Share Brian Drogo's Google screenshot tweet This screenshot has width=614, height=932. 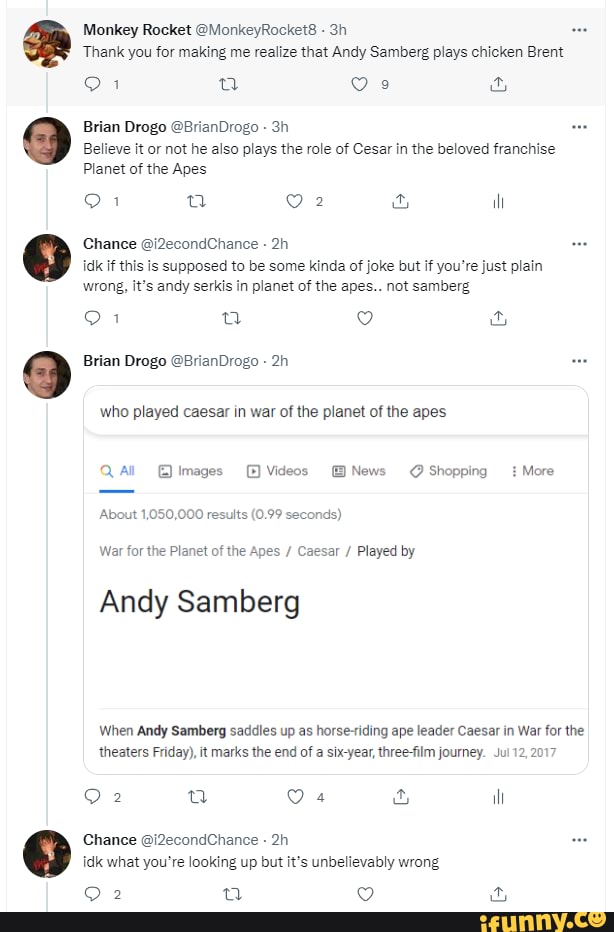401,797
